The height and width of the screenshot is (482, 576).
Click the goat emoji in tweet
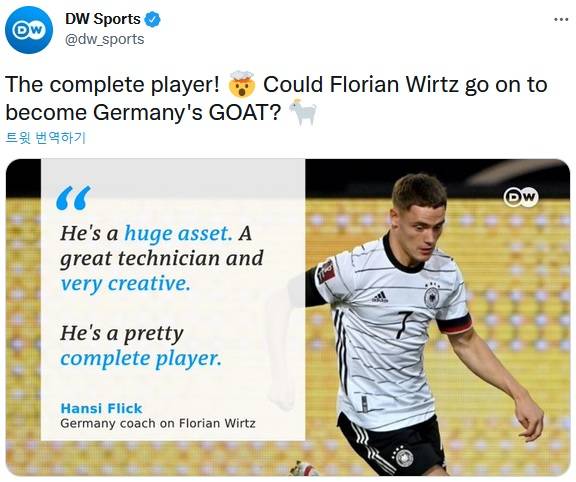tap(302, 112)
